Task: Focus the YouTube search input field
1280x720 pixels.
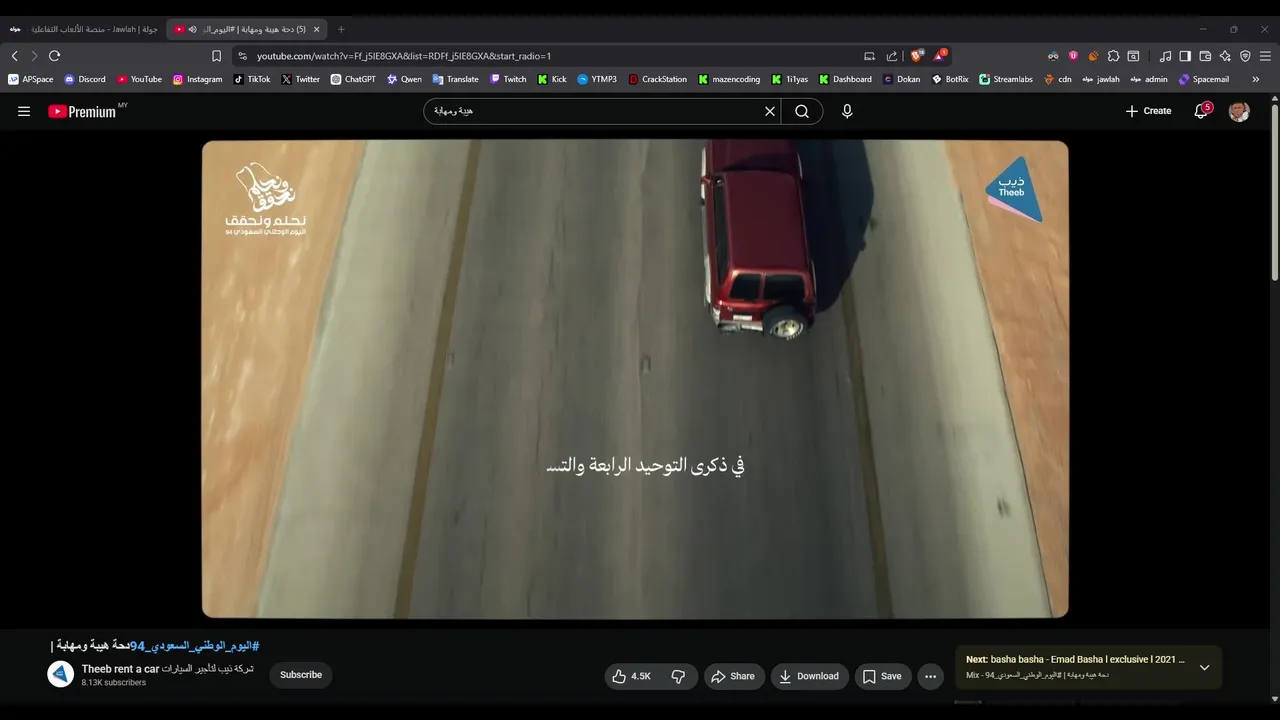Action: (595, 111)
